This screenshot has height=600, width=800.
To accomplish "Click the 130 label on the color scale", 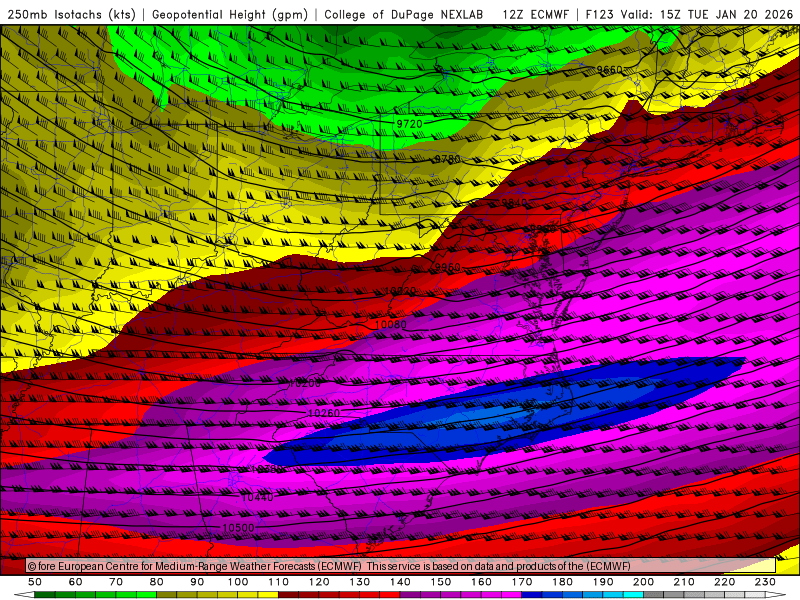I will point(360,582).
